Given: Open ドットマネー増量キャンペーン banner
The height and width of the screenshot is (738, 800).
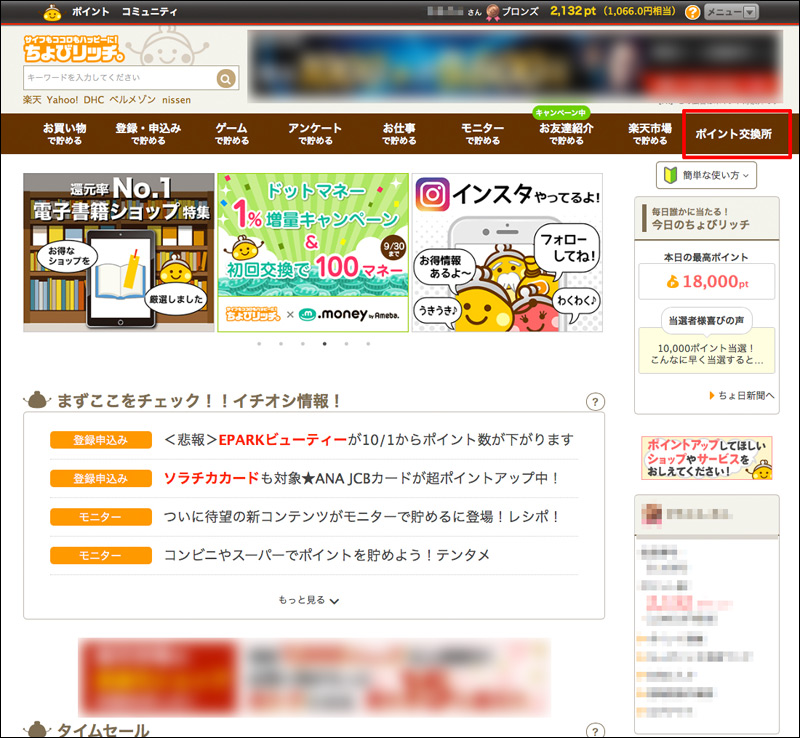Looking at the screenshot, I should (313, 253).
